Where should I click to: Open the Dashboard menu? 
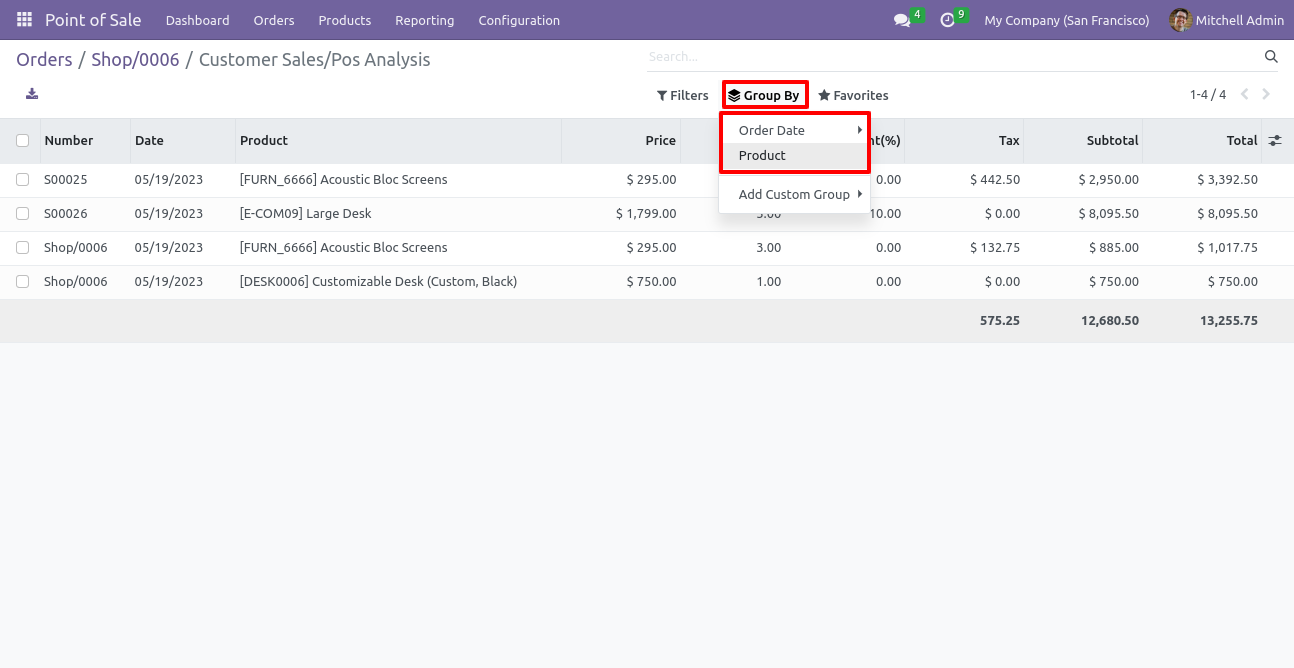point(198,20)
